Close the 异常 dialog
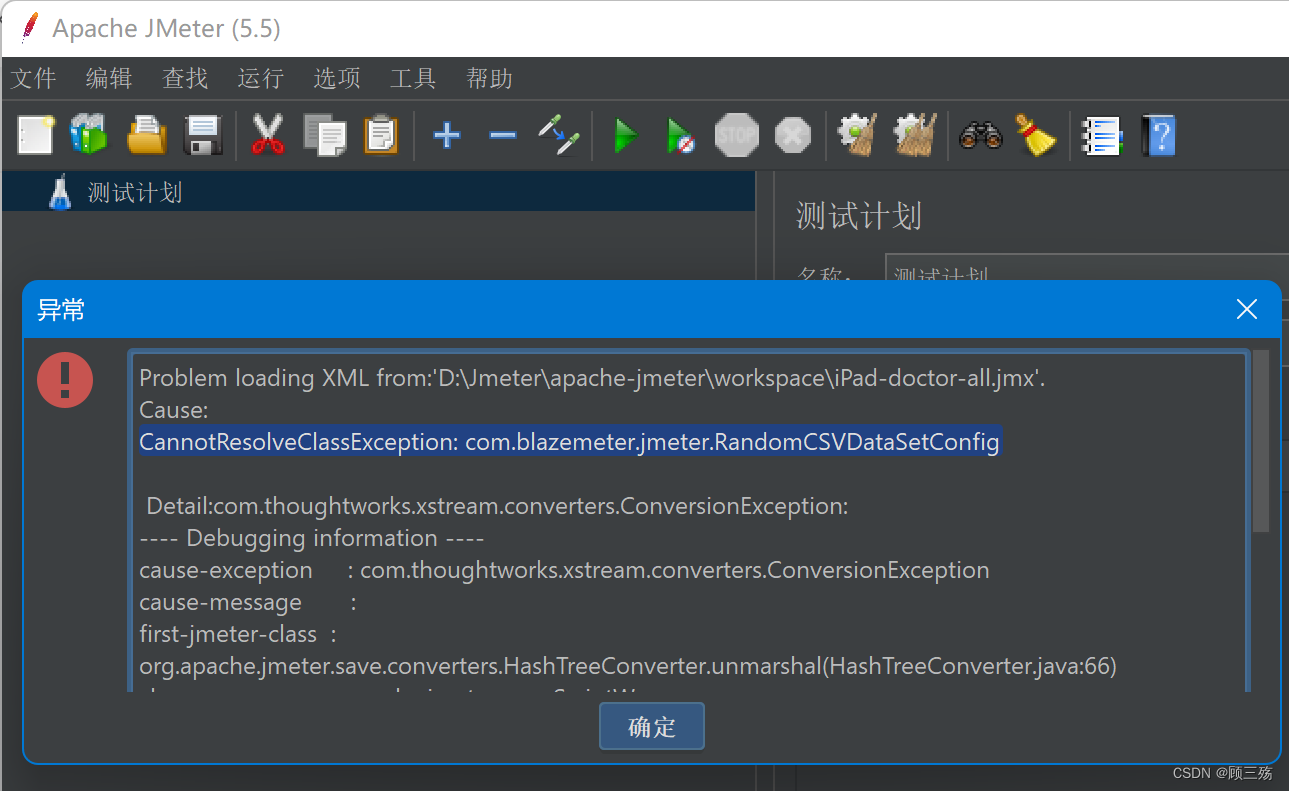 tap(1246, 309)
